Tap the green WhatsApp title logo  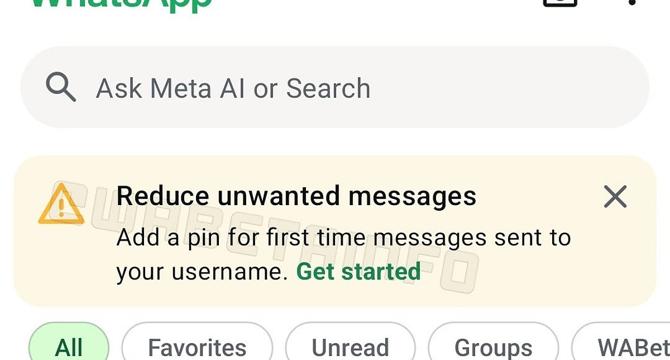122,4
